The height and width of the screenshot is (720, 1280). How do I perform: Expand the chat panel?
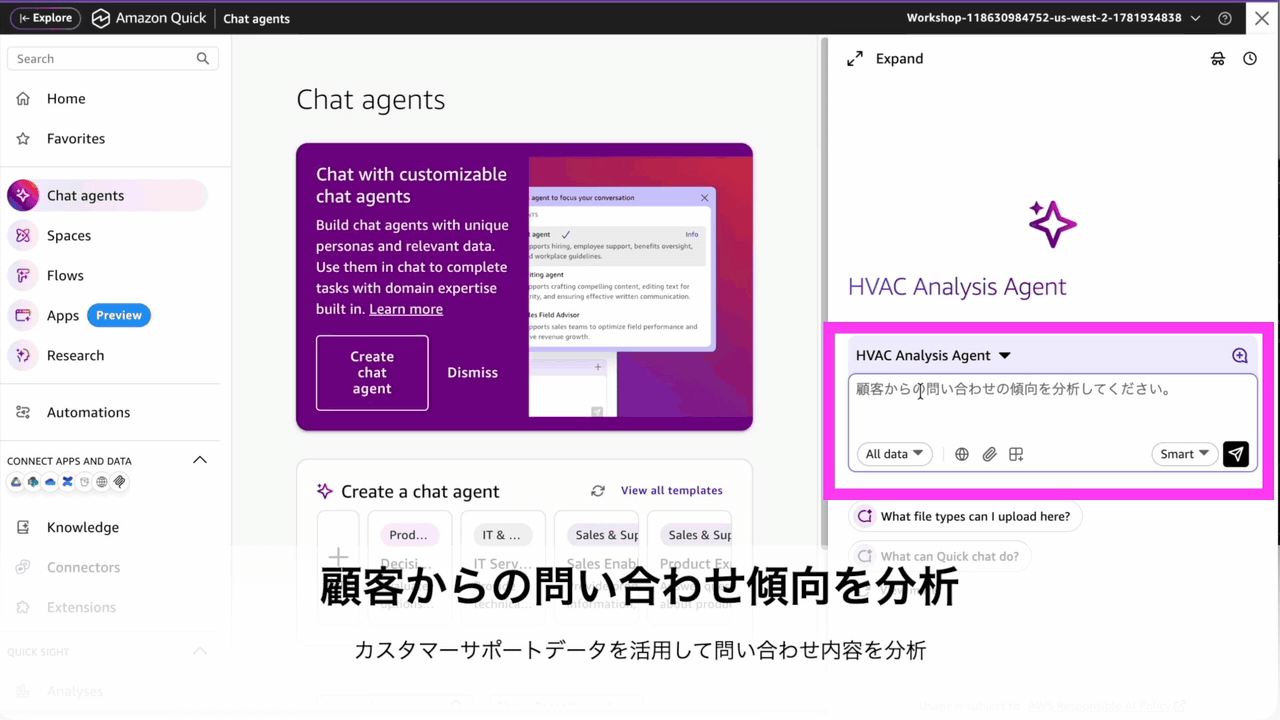point(885,59)
